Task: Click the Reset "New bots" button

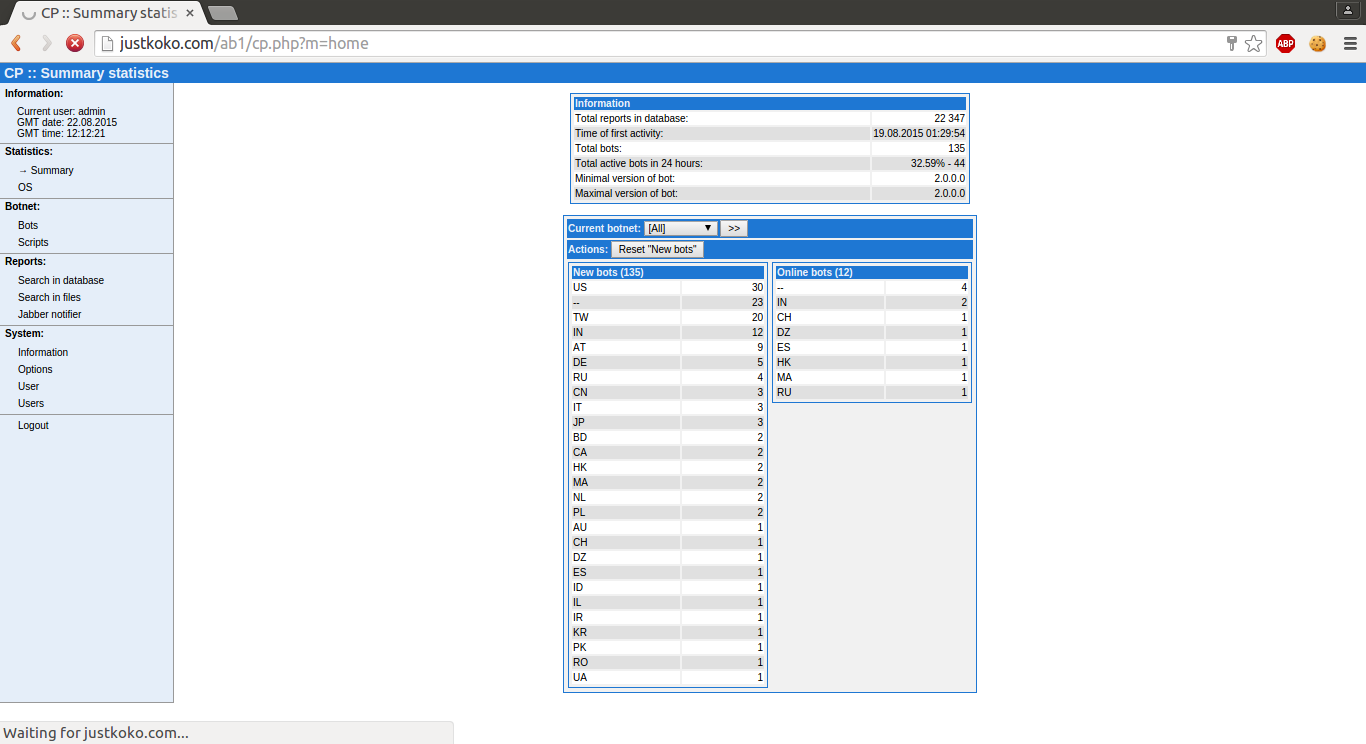Action: 657,249
